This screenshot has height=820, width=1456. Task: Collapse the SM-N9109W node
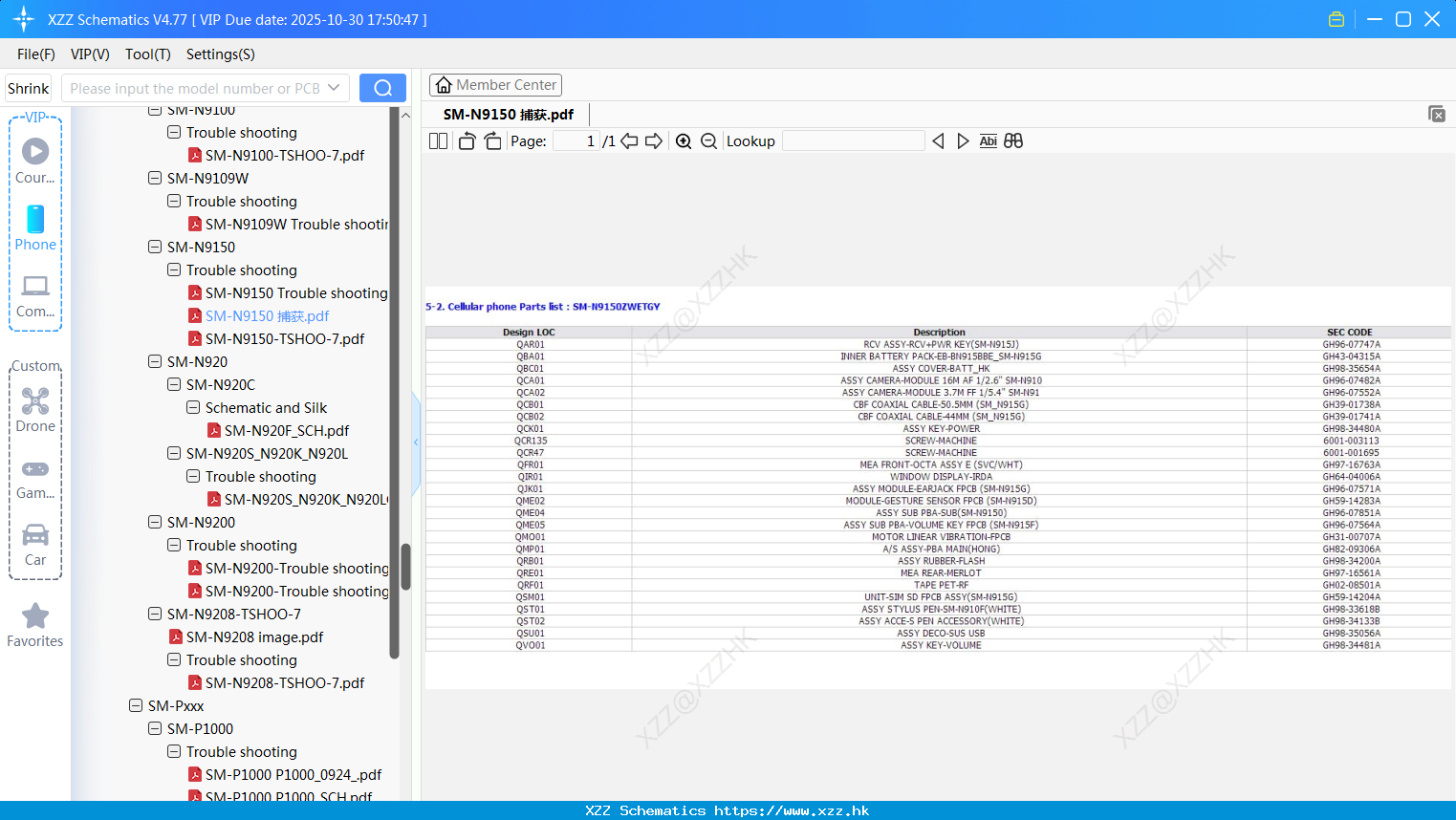tap(155, 178)
